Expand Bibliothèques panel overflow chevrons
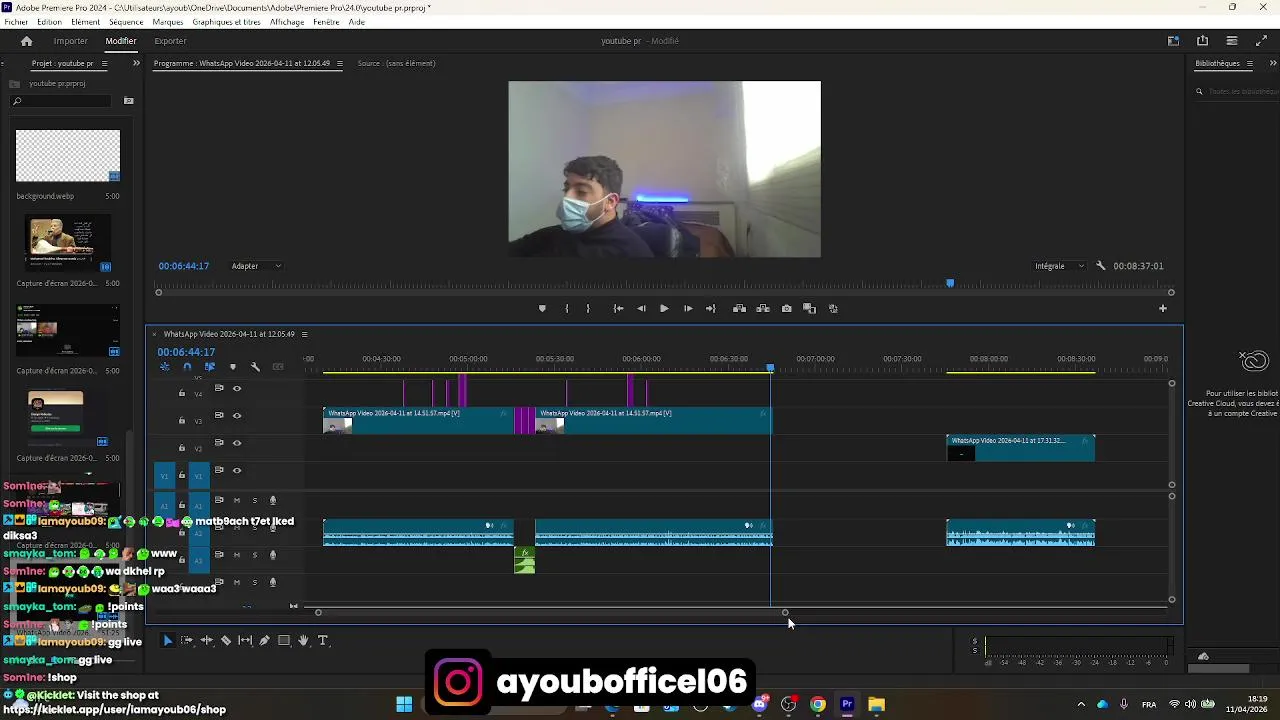1280x720 pixels. 1273,63
